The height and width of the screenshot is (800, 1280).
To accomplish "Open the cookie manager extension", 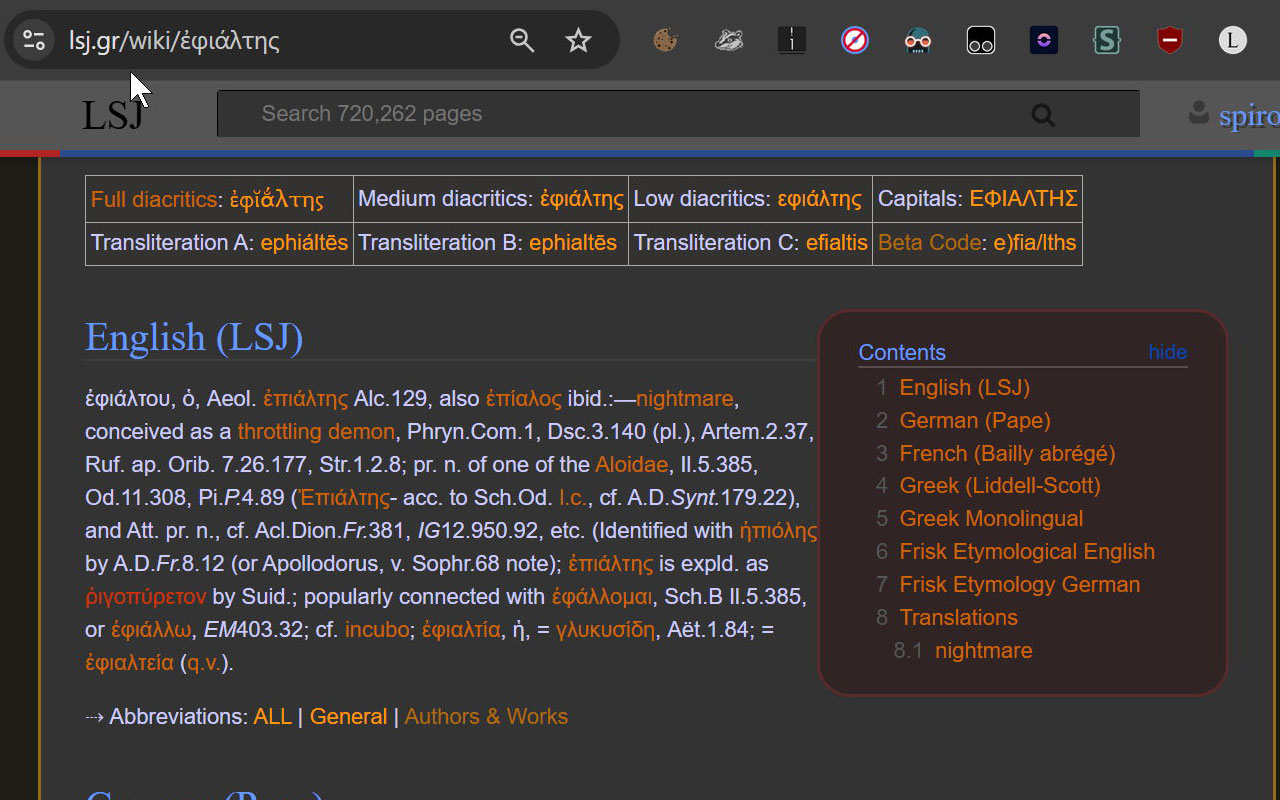I will tap(664, 40).
